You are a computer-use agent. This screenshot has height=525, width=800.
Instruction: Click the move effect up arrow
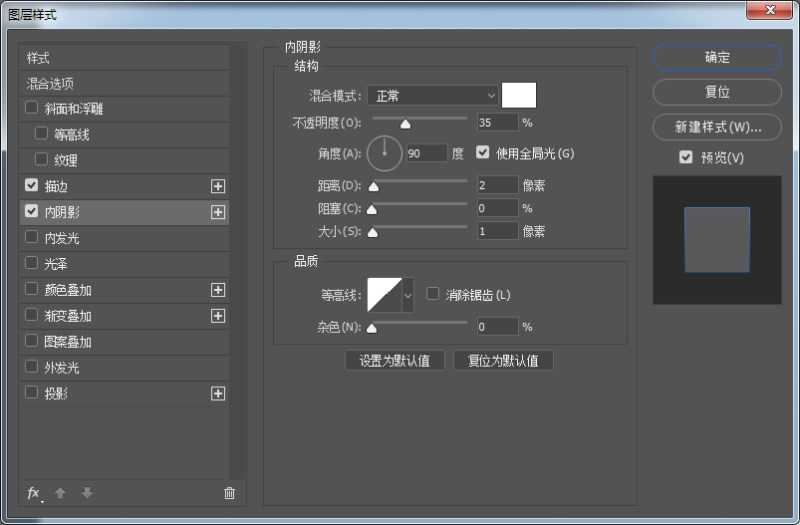point(60,493)
